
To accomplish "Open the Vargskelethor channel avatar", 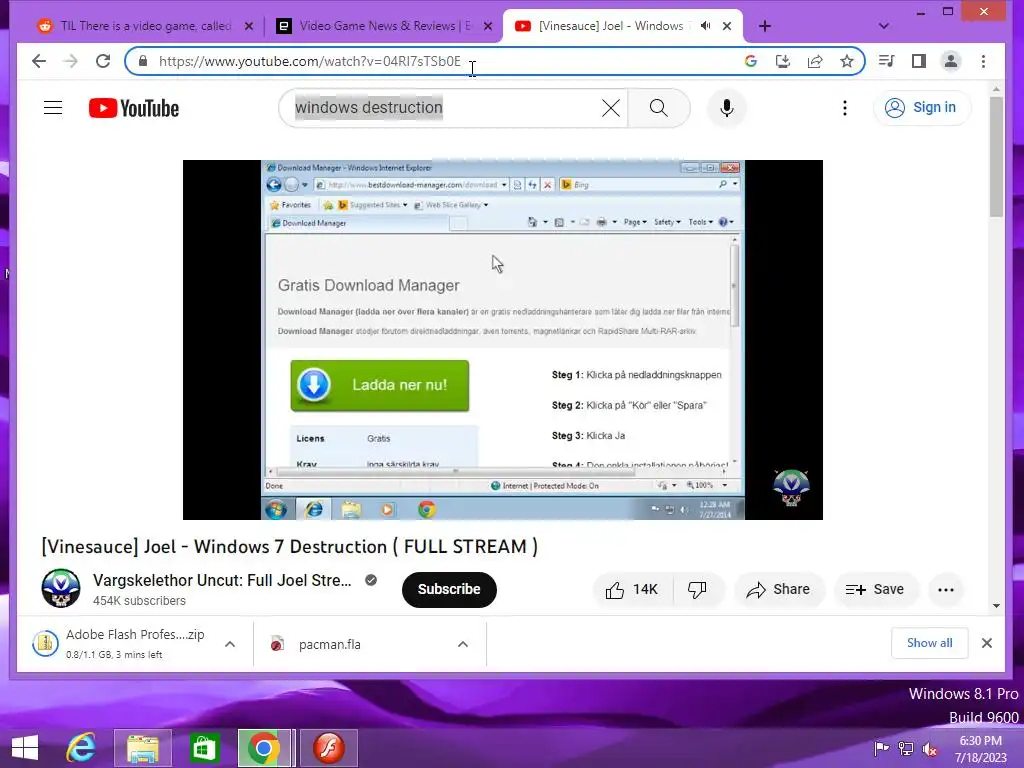I will point(61,588).
